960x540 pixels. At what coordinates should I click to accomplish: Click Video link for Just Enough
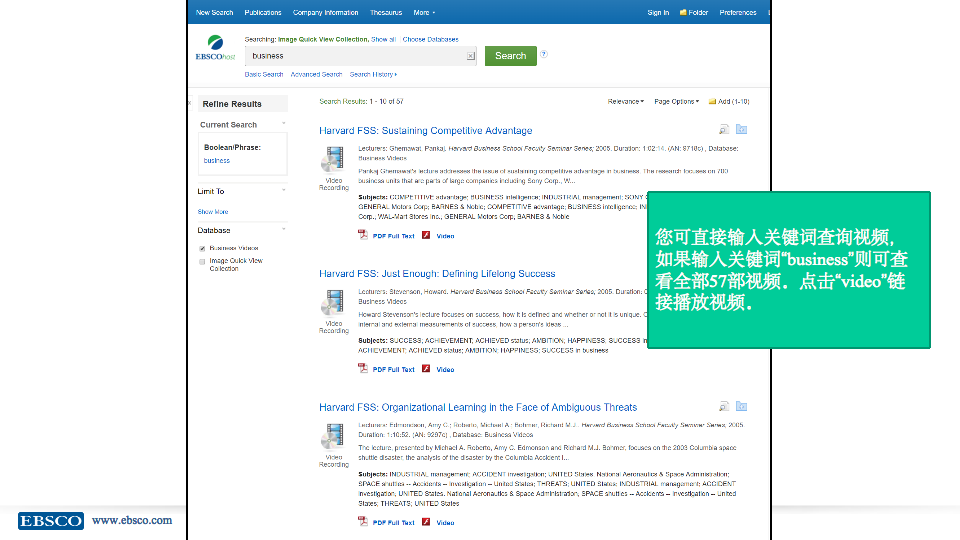click(x=445, y=370)
